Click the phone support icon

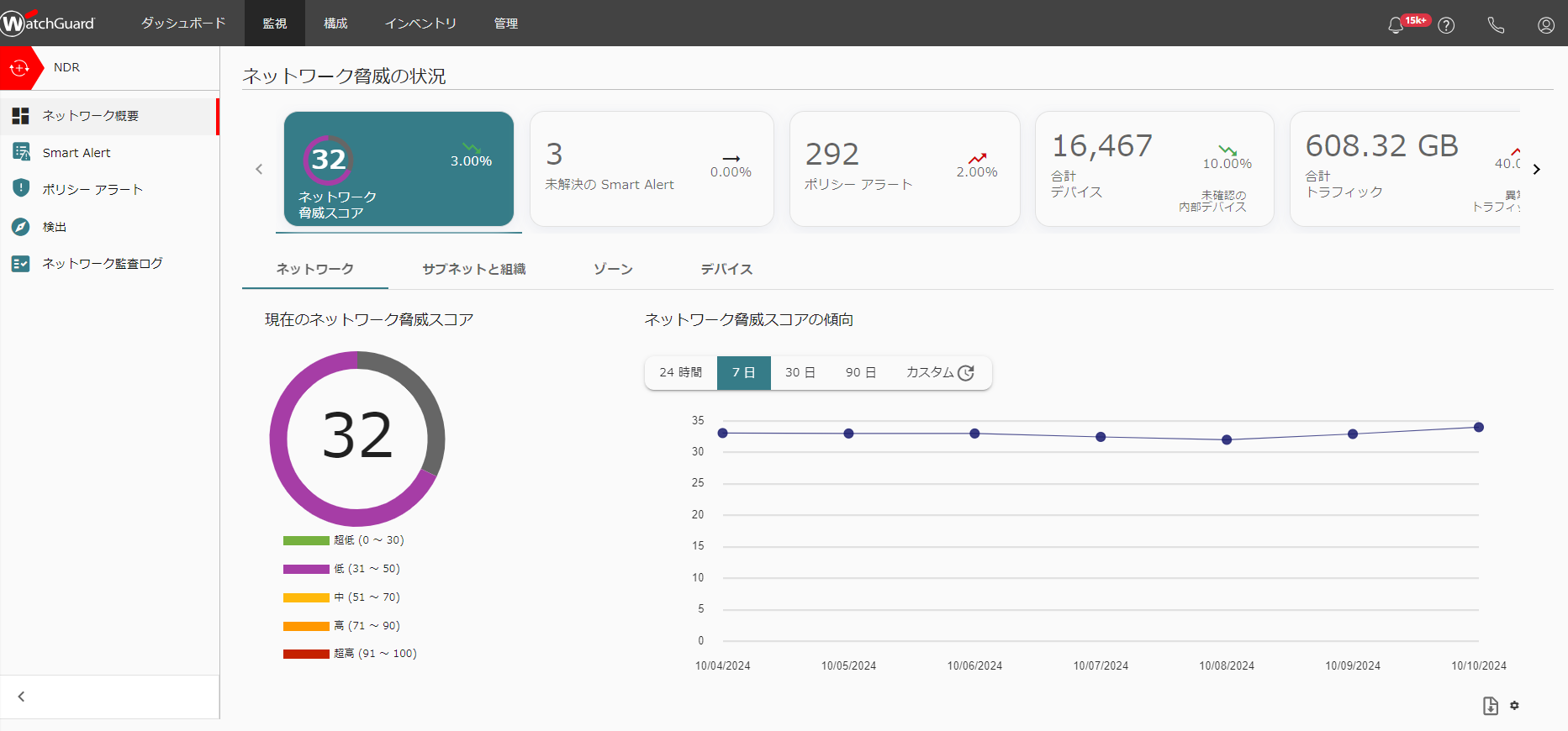click(1496, 25)
